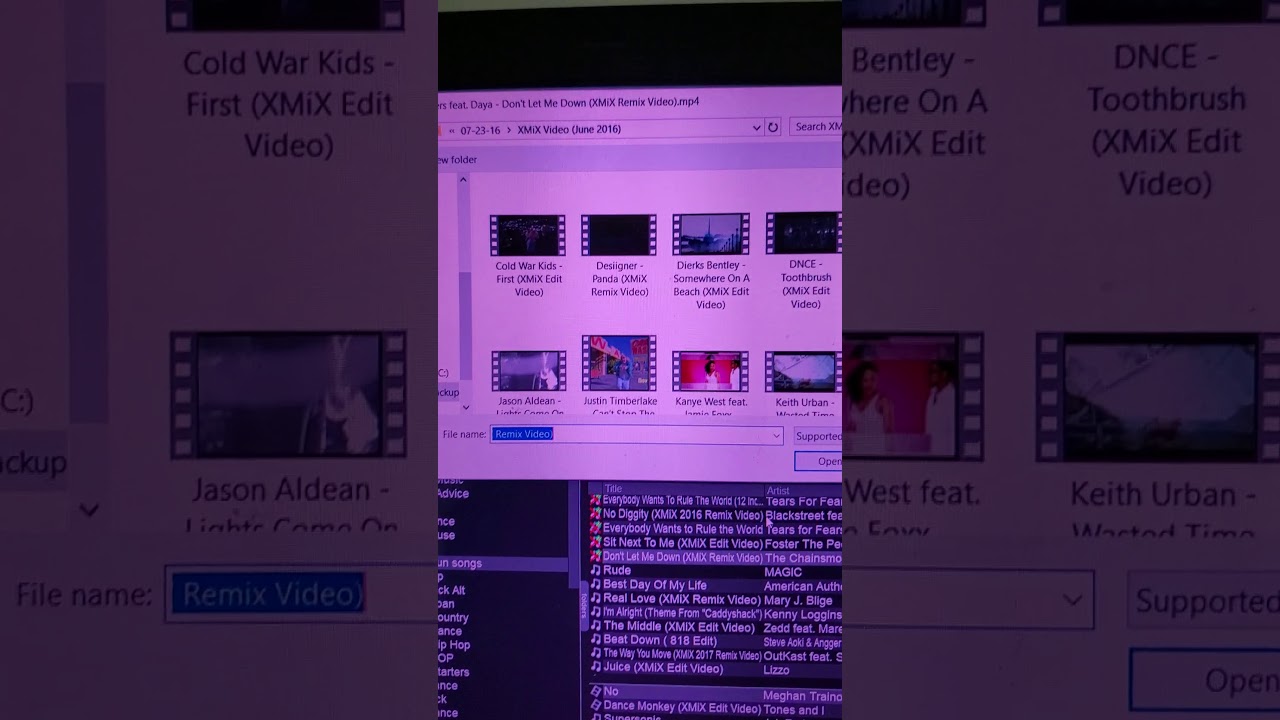Select the Desiigner Panda video file icon
Screen dimensions: 1280x720
click(x=619, y=236)
